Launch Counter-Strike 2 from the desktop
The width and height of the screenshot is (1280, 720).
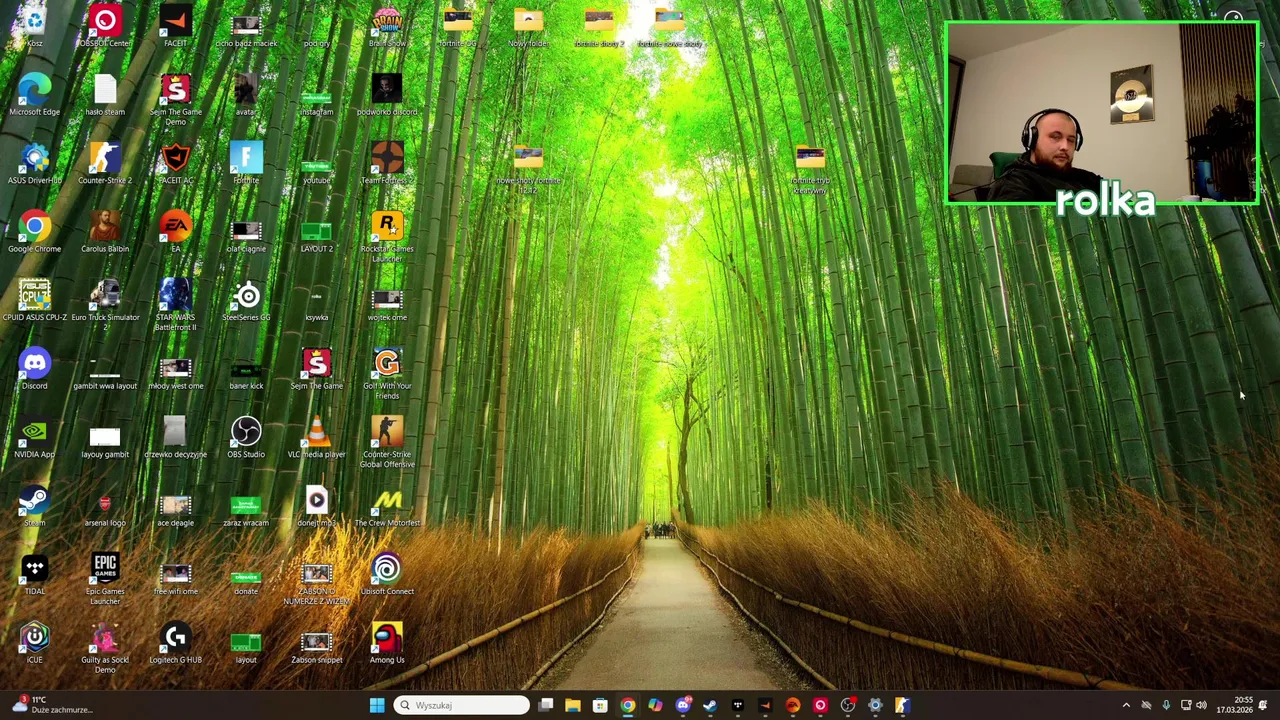click(x=105, y=164)
